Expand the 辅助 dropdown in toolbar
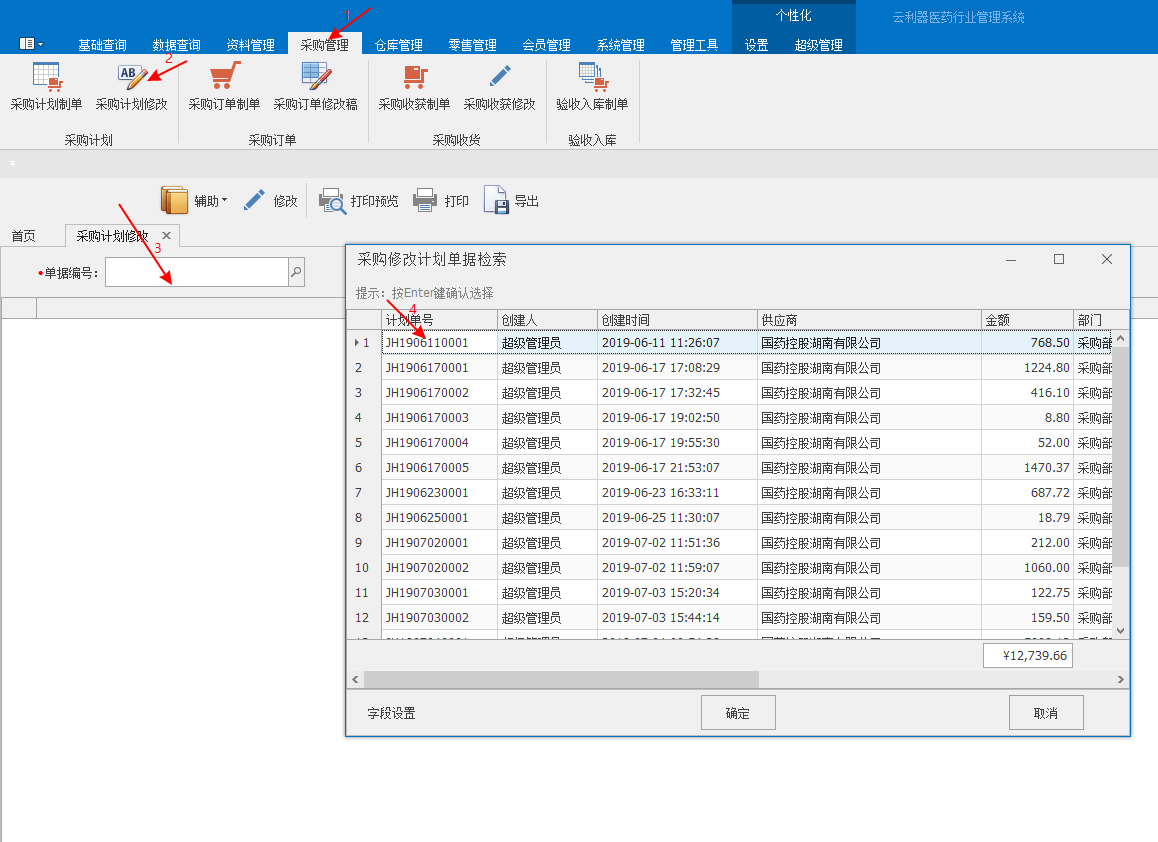Viewport: 1158px width, 842px height. (193, 201)
